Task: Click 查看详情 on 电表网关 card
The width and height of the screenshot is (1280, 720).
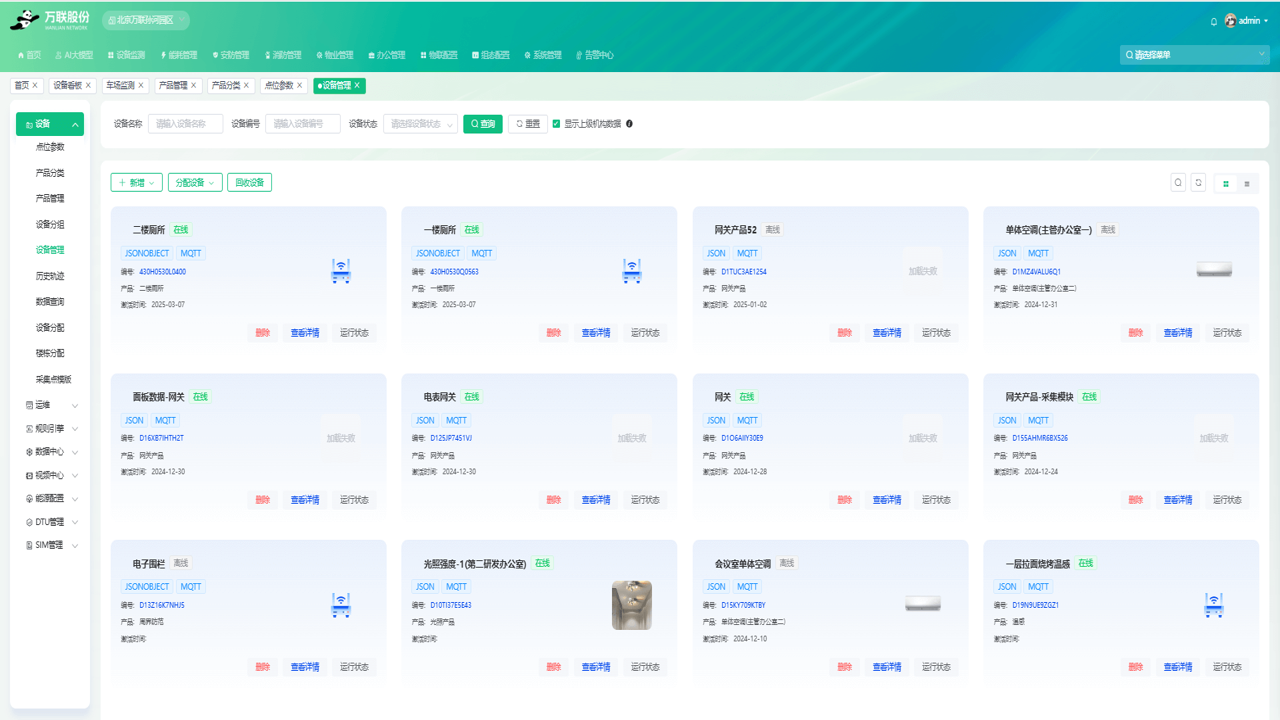Action: click(x=596, y=500)
